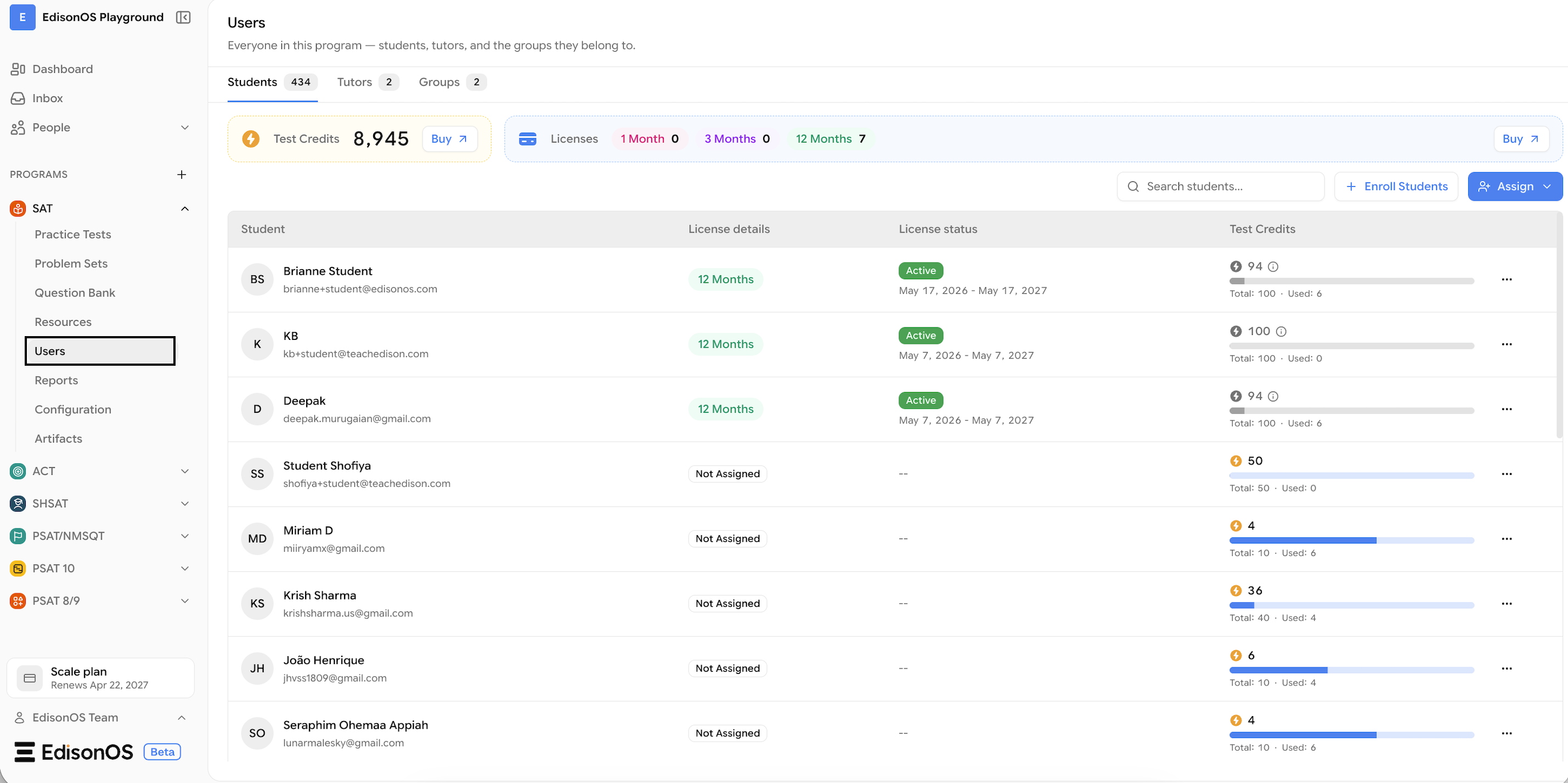Click the EdisonOS logo at bottom

pyautogui.click(x=74, y=752)
